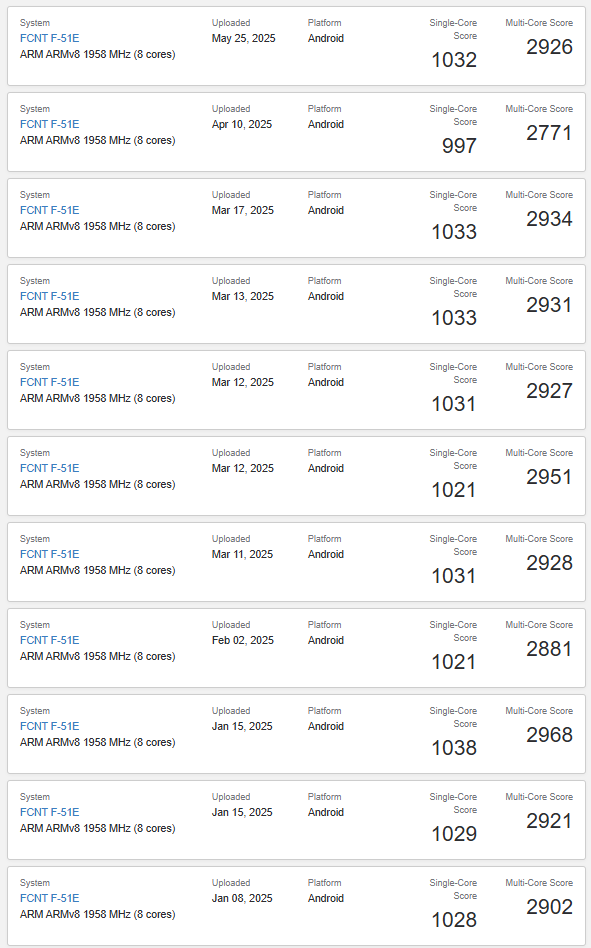Open FCNT F-51E result with multi-core score 2927

pyautogui.click(x=50, y=382)
